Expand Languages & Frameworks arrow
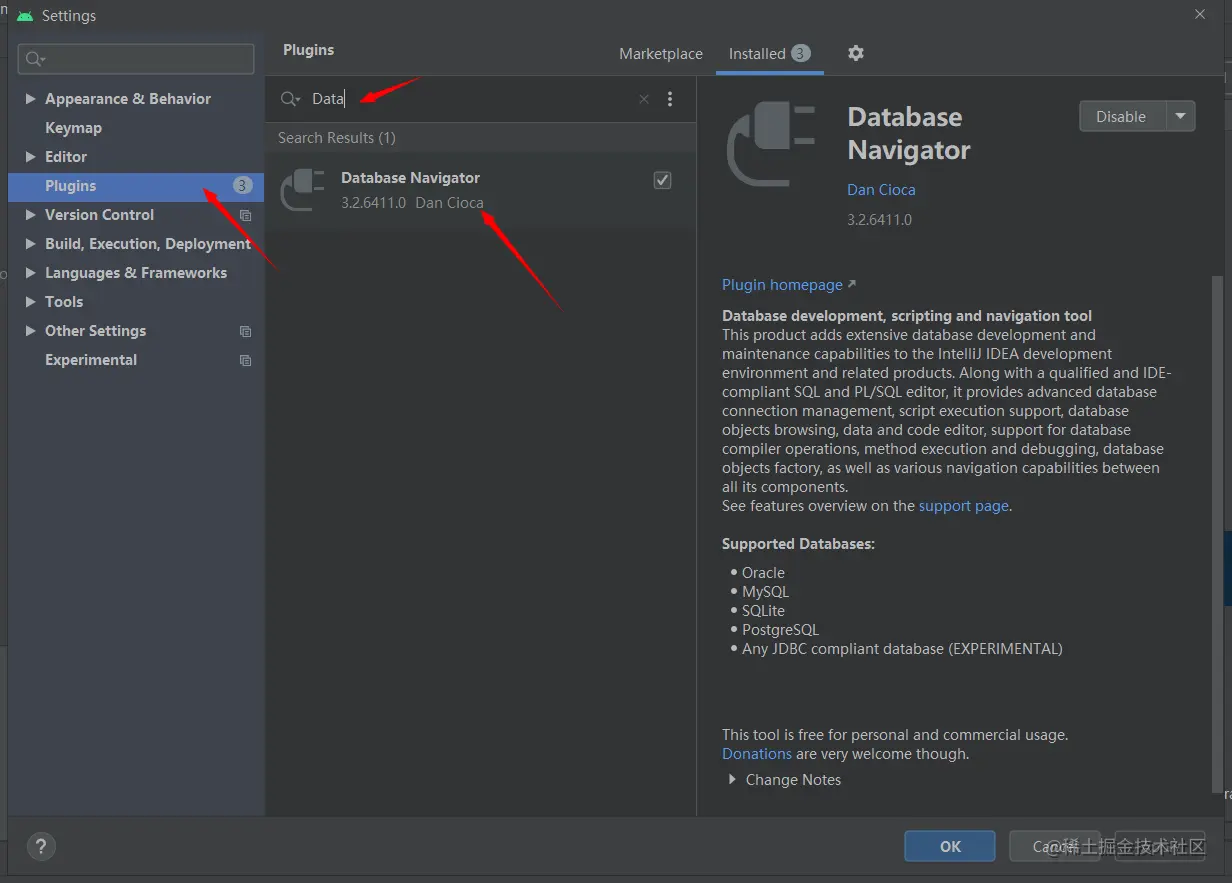The image size is (1232, 883). tap(31, 273)
